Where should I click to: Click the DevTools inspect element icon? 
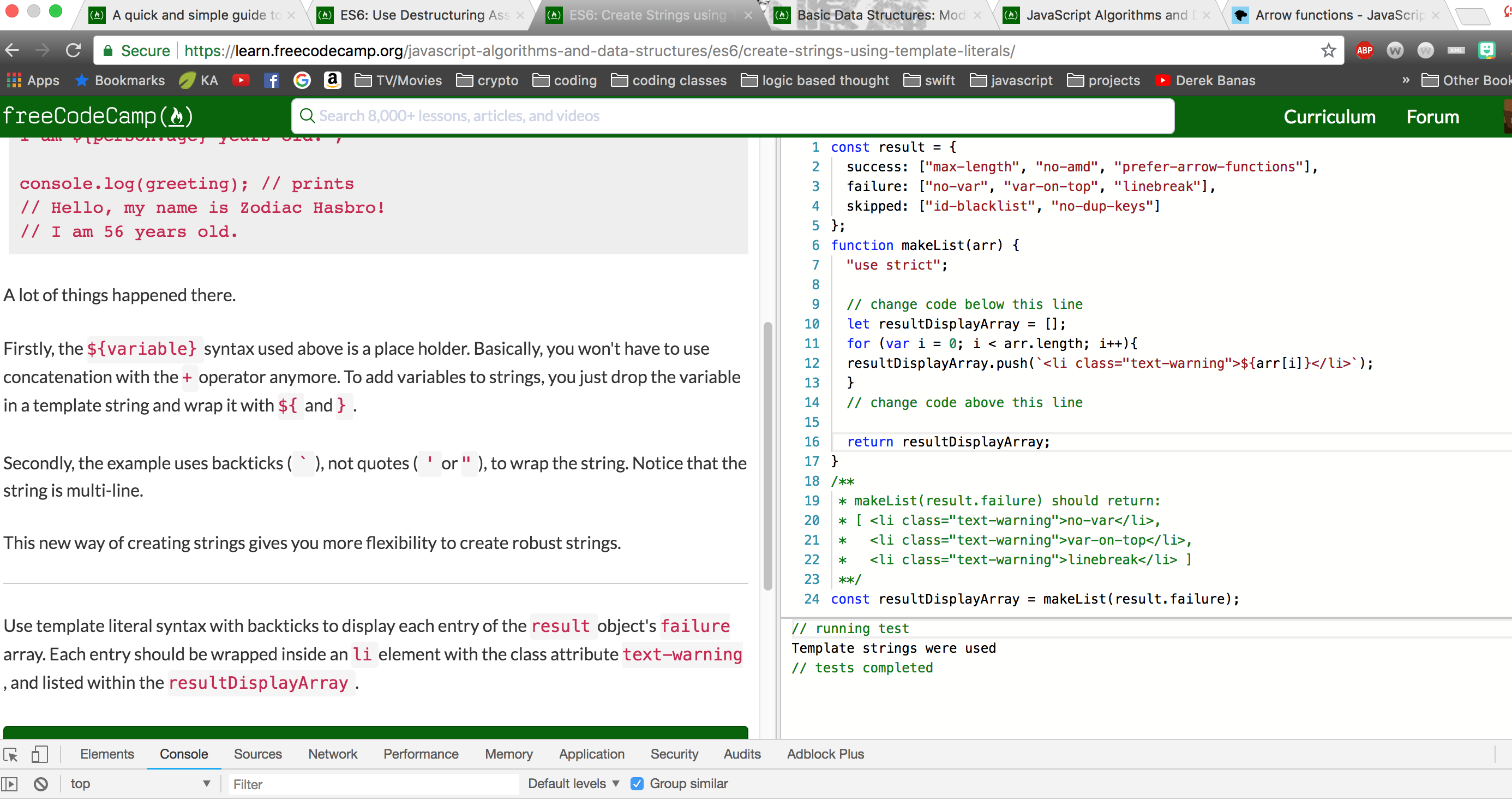coord(10,754)
